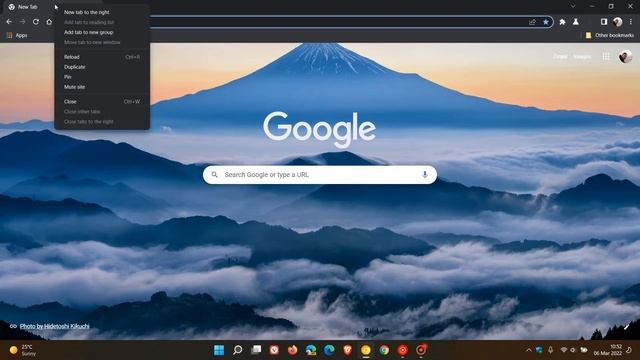Click the share page icon in address bar
The image size is (640, 360).
click(x=532, y=22)
